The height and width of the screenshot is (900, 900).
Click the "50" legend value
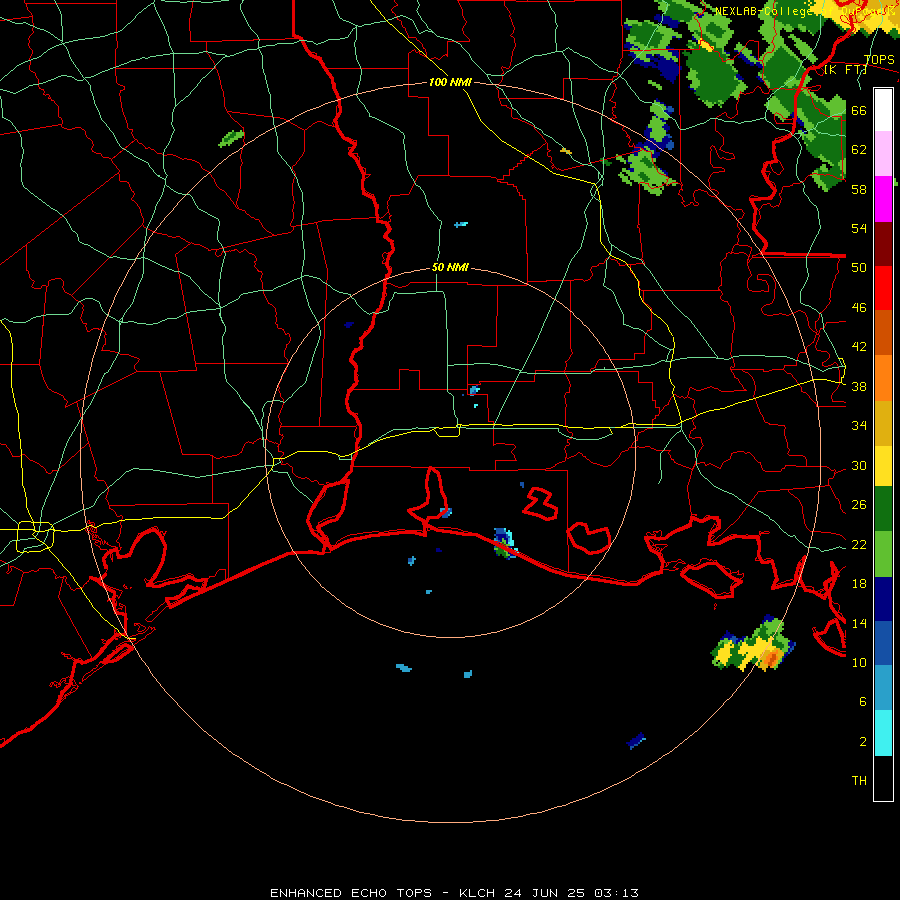[x=859, y=268]
